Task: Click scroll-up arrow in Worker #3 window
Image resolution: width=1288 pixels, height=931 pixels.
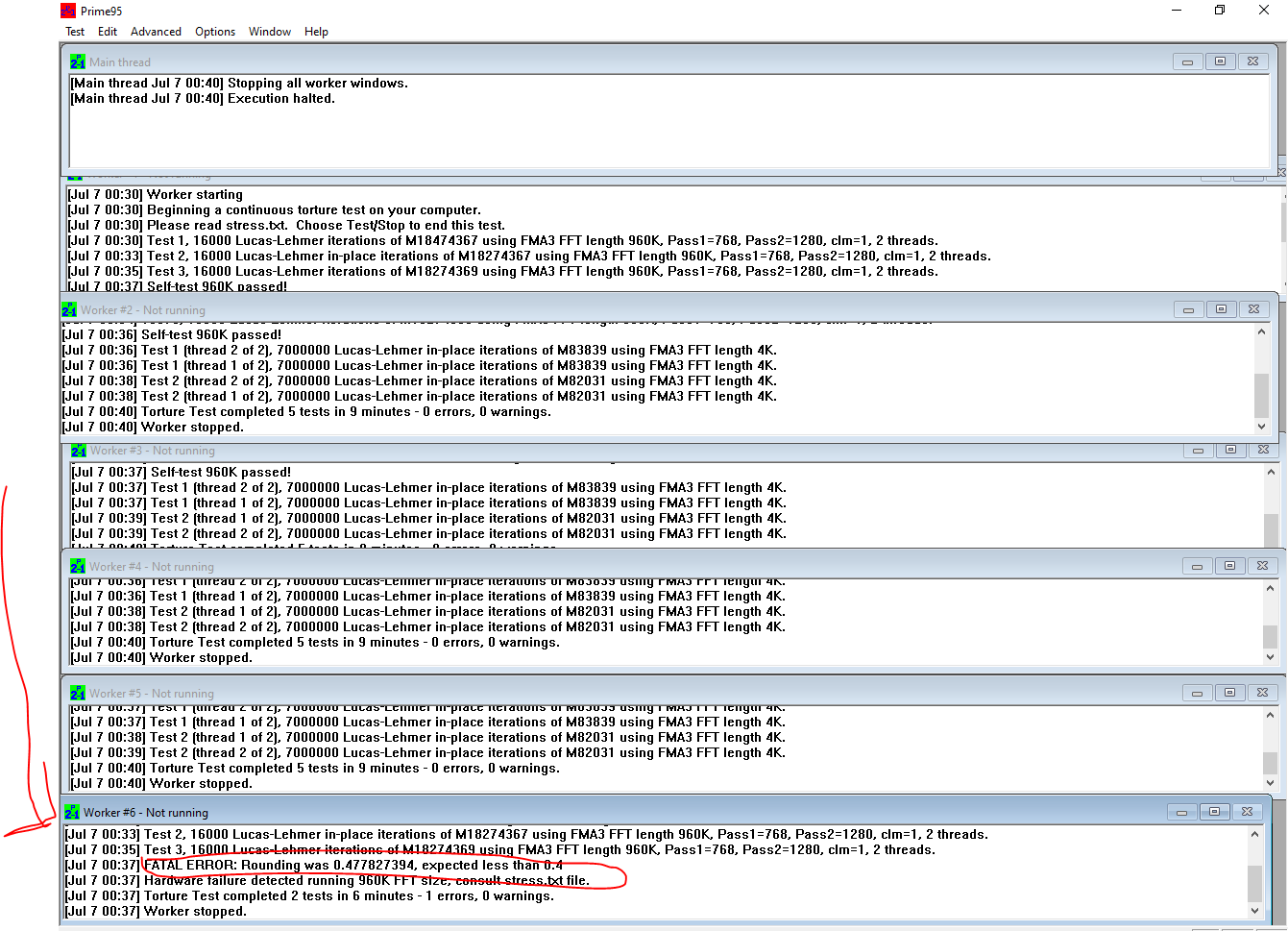Action: pos(1271,472)
